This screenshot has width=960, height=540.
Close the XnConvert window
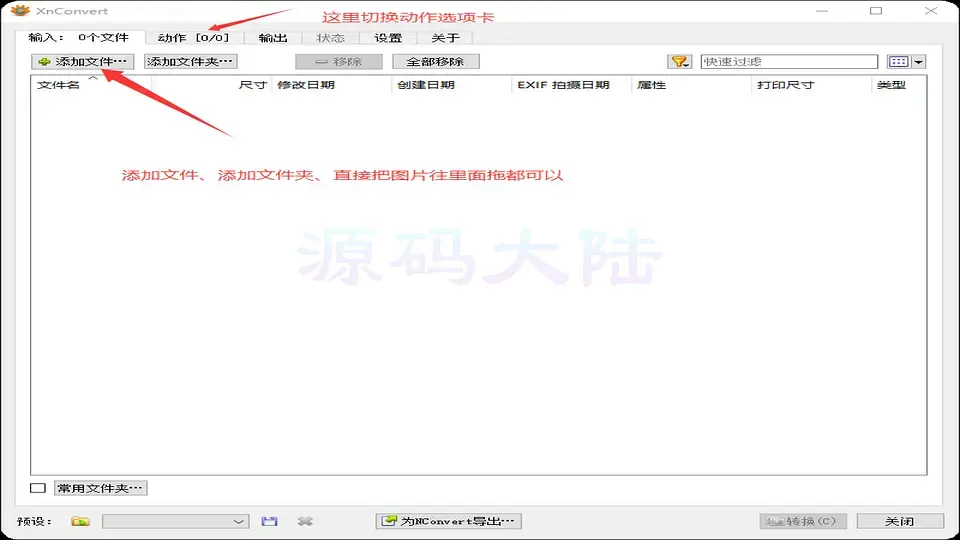931,10
